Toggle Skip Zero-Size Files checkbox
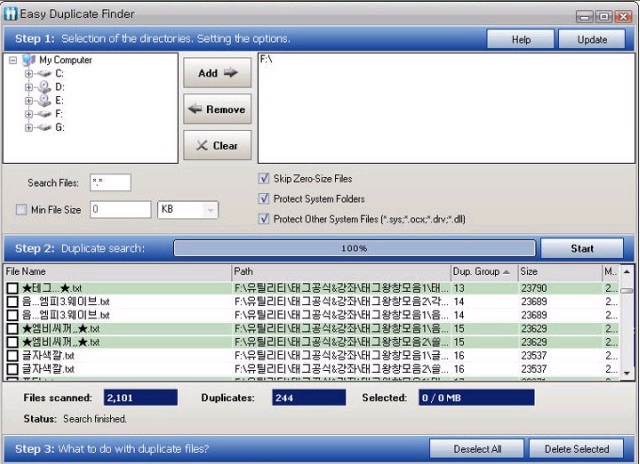 click(264, 179)
